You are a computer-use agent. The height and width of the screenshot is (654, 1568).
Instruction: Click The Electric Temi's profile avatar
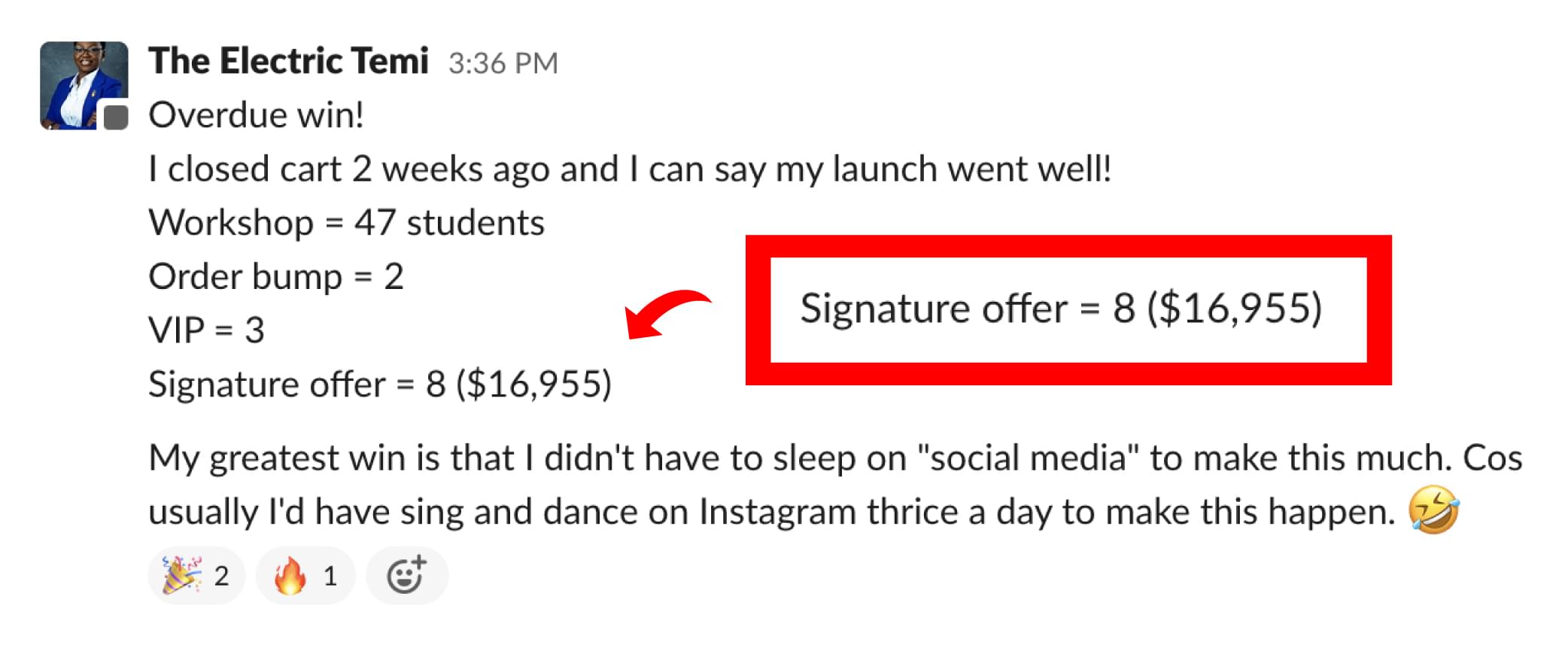[x=83, y=84]
